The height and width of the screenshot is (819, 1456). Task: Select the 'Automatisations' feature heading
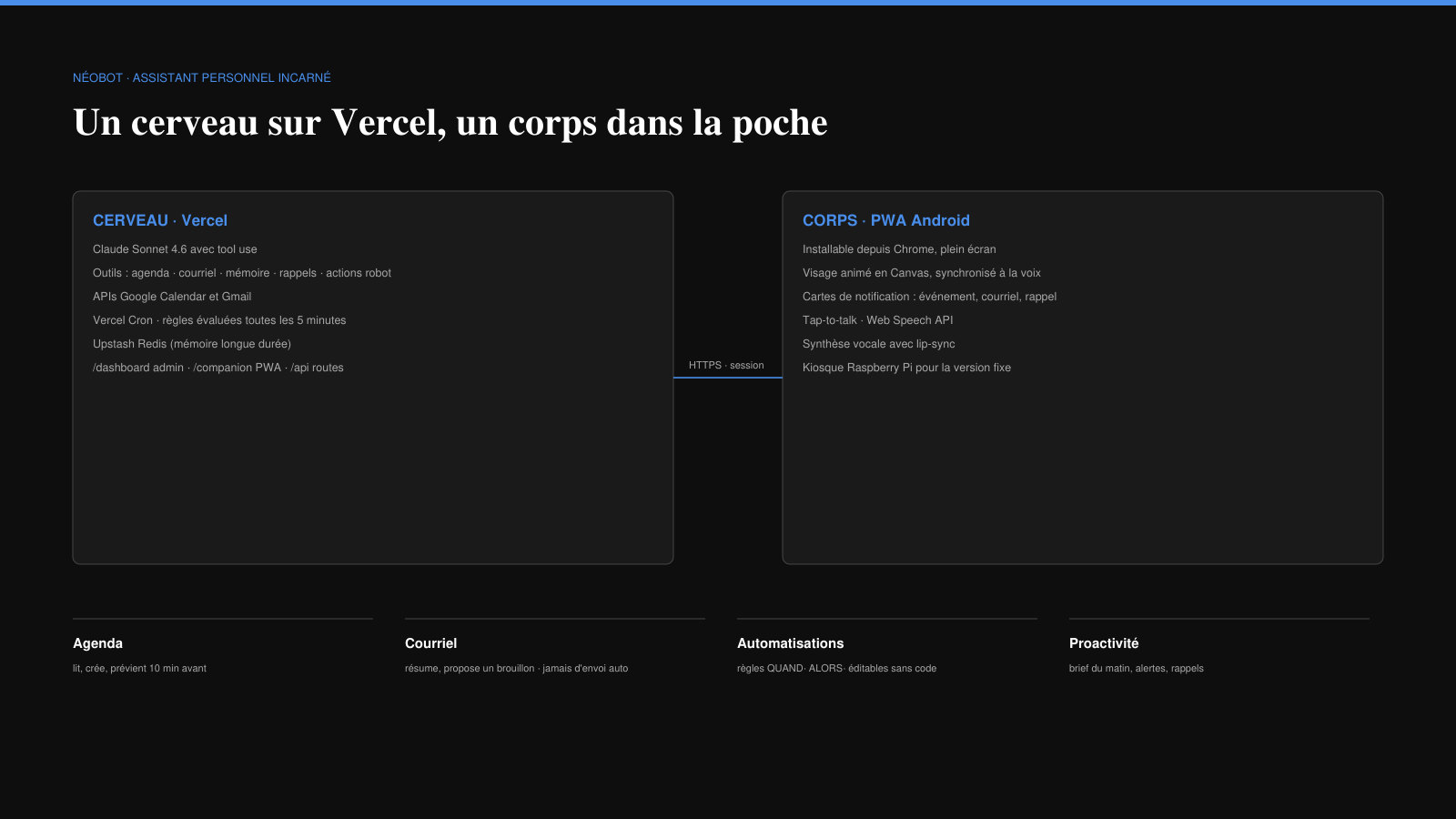click(790, 643)
